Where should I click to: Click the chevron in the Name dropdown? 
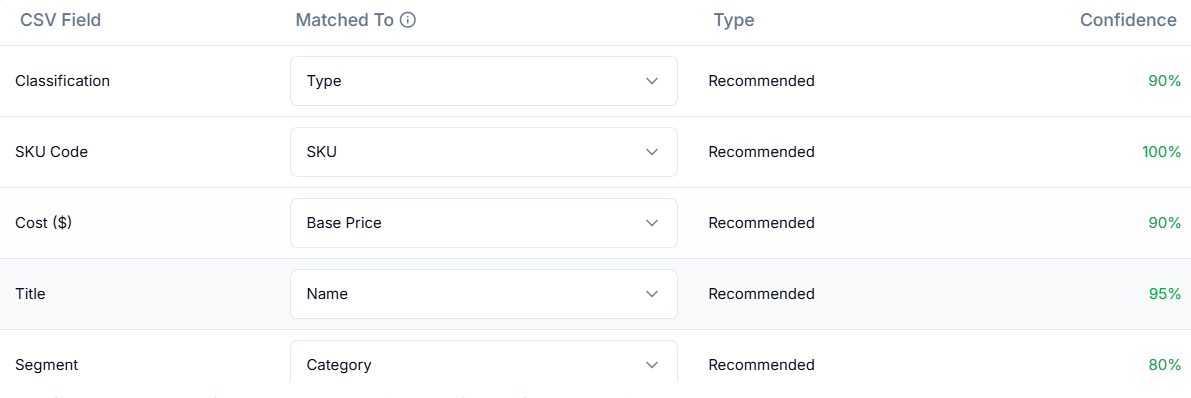click(x=651, y=294)
